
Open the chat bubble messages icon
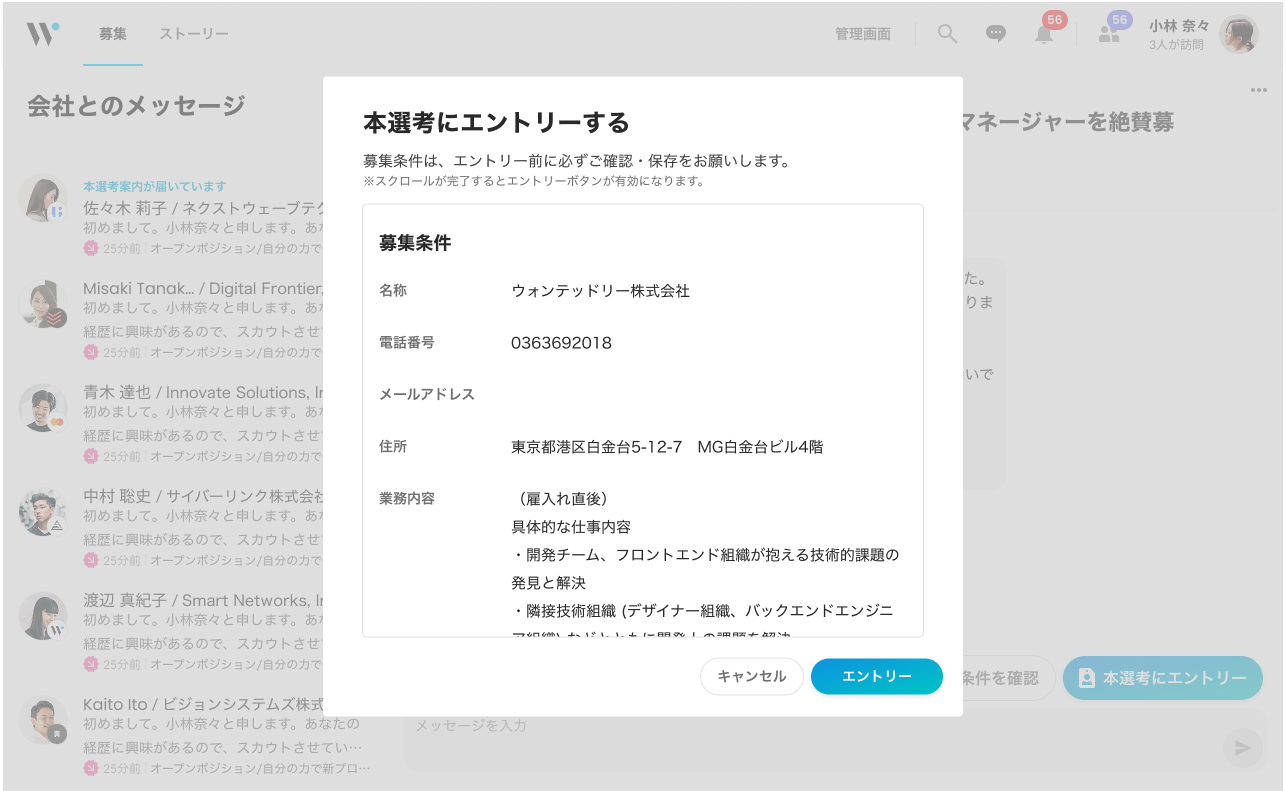[x=995, y=33]
